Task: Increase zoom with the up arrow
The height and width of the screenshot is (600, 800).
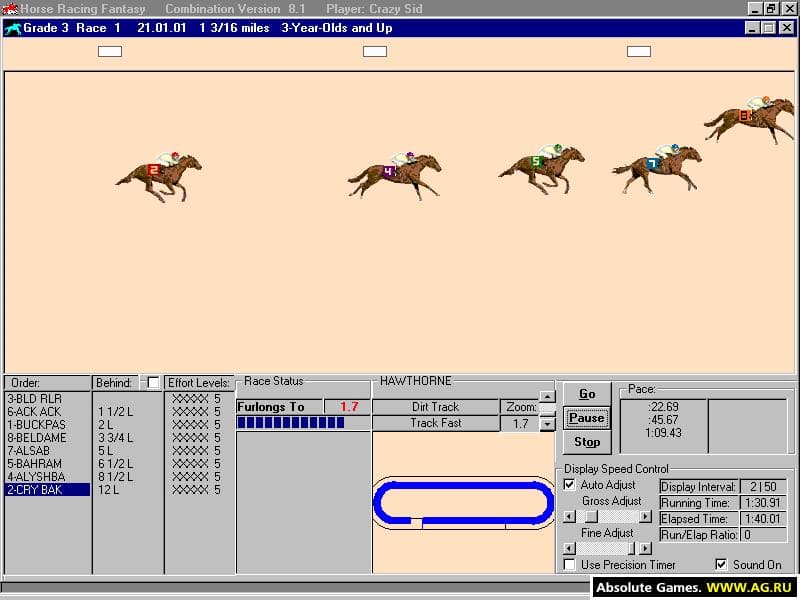Action: coord(547,396)
